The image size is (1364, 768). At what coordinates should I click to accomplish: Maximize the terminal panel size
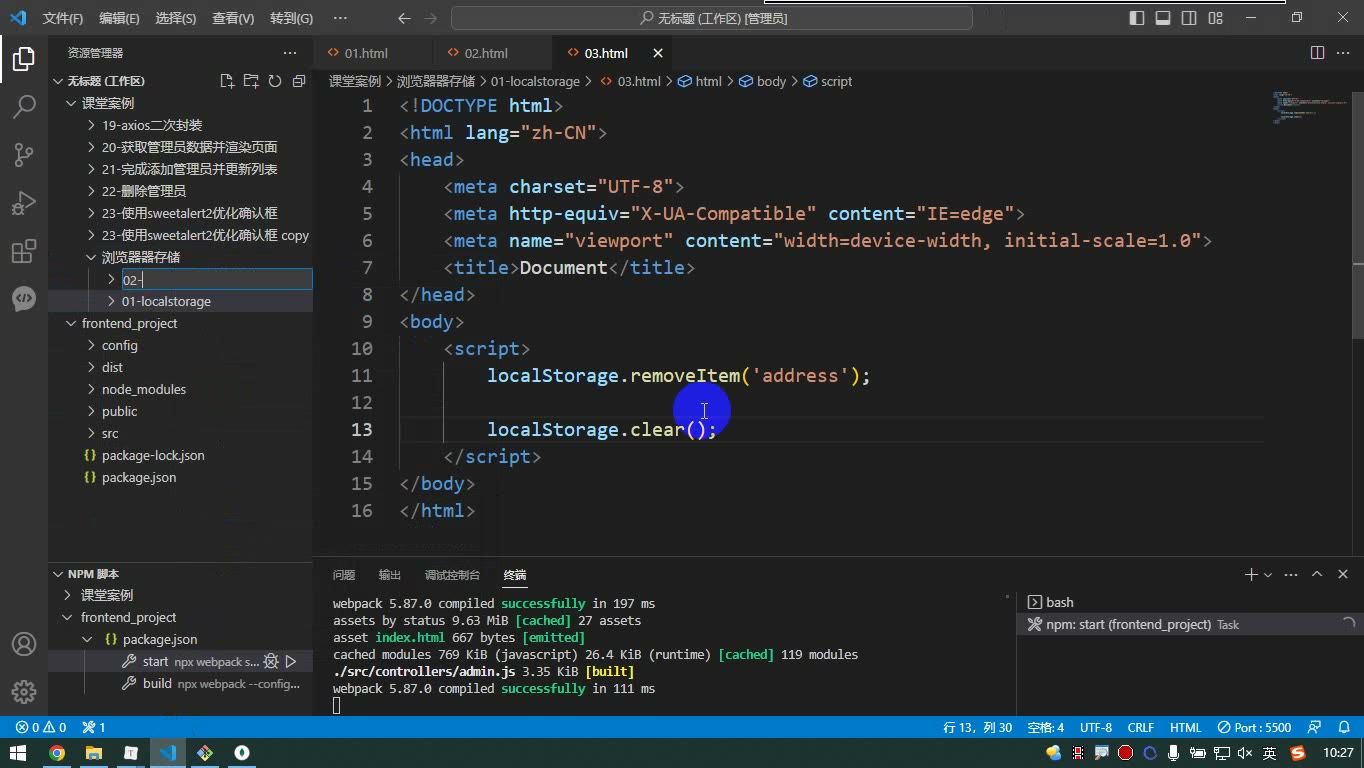(1317, 574)
